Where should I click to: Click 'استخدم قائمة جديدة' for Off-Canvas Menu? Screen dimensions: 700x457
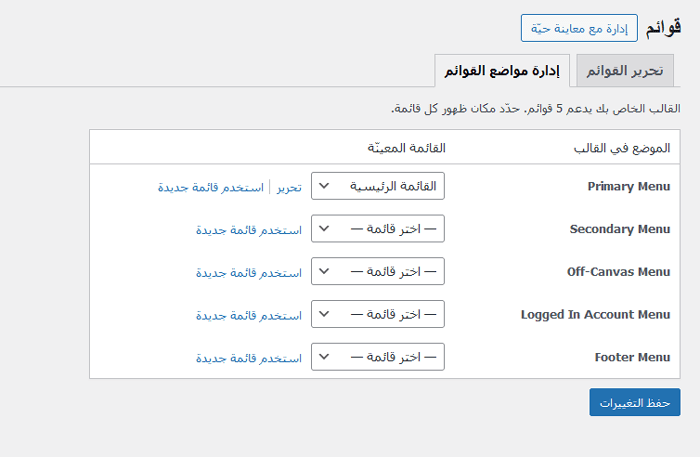click(249, 273)
